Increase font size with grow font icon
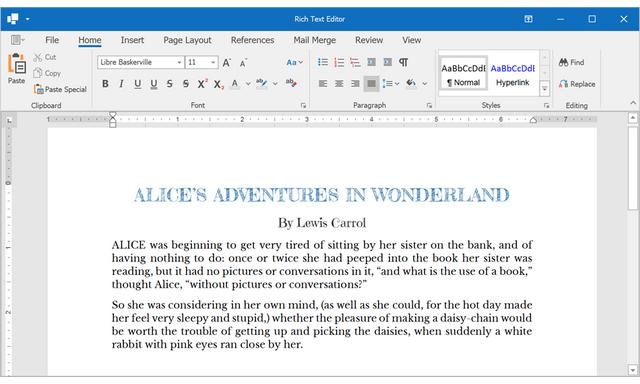 227,62
